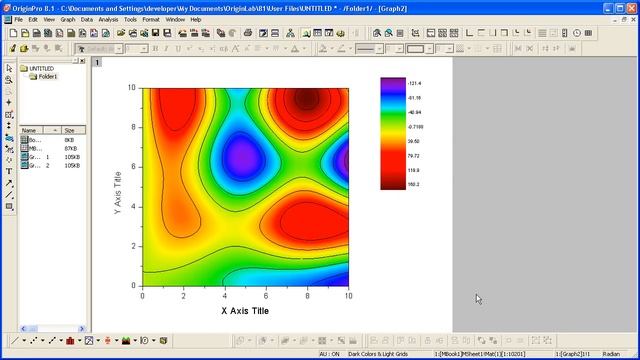Open Column plot dropdown arrow
This screenshot has width=640, height=360.
tap(80, 340)
